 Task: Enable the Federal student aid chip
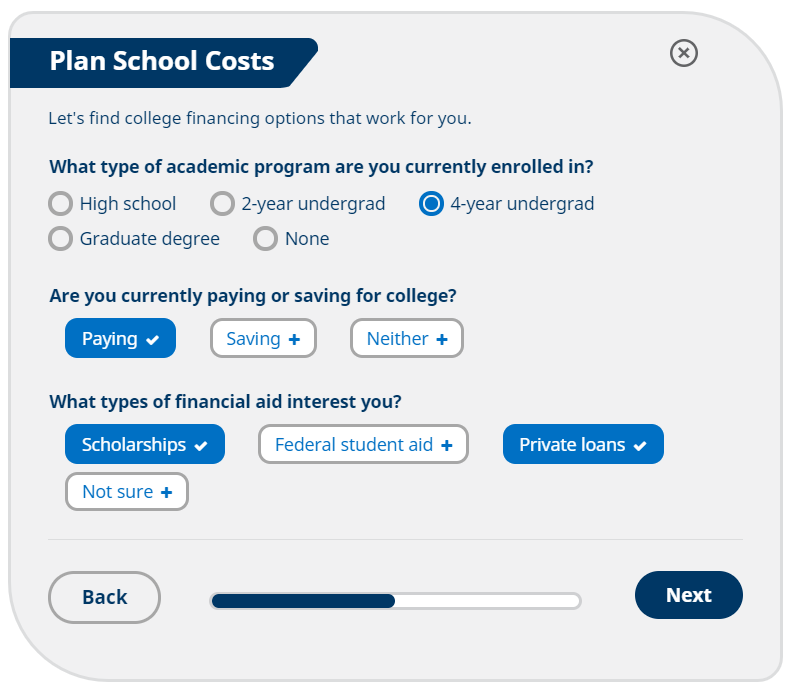[363, 444]
